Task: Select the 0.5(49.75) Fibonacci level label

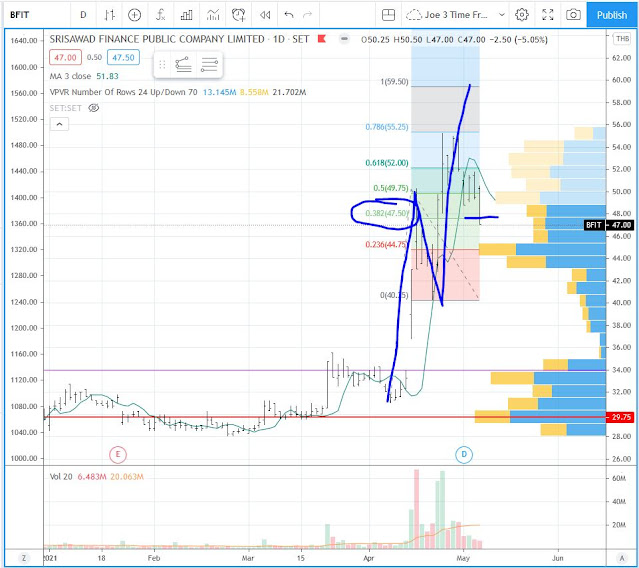Action: click(x=390, y=188)
